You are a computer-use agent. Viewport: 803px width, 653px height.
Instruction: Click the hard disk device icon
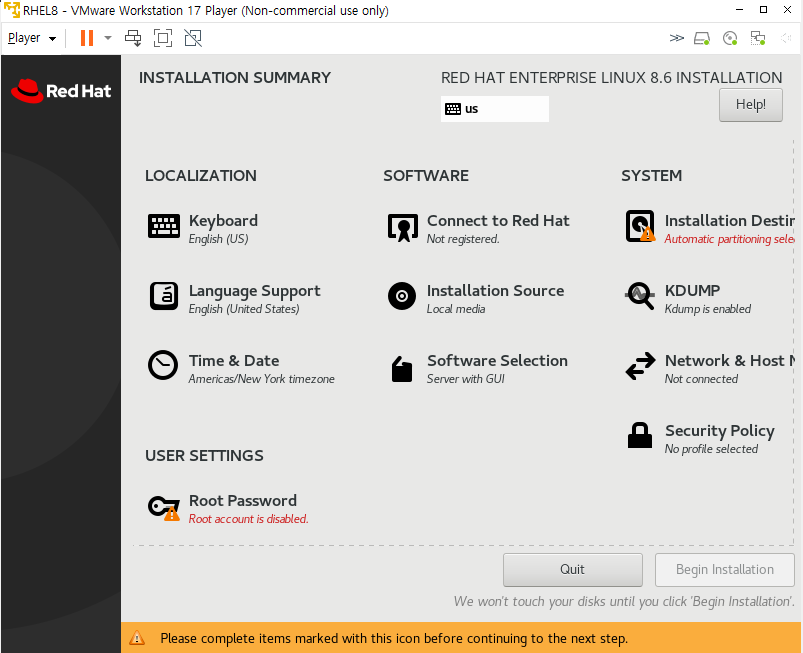(x=702, y=38)
